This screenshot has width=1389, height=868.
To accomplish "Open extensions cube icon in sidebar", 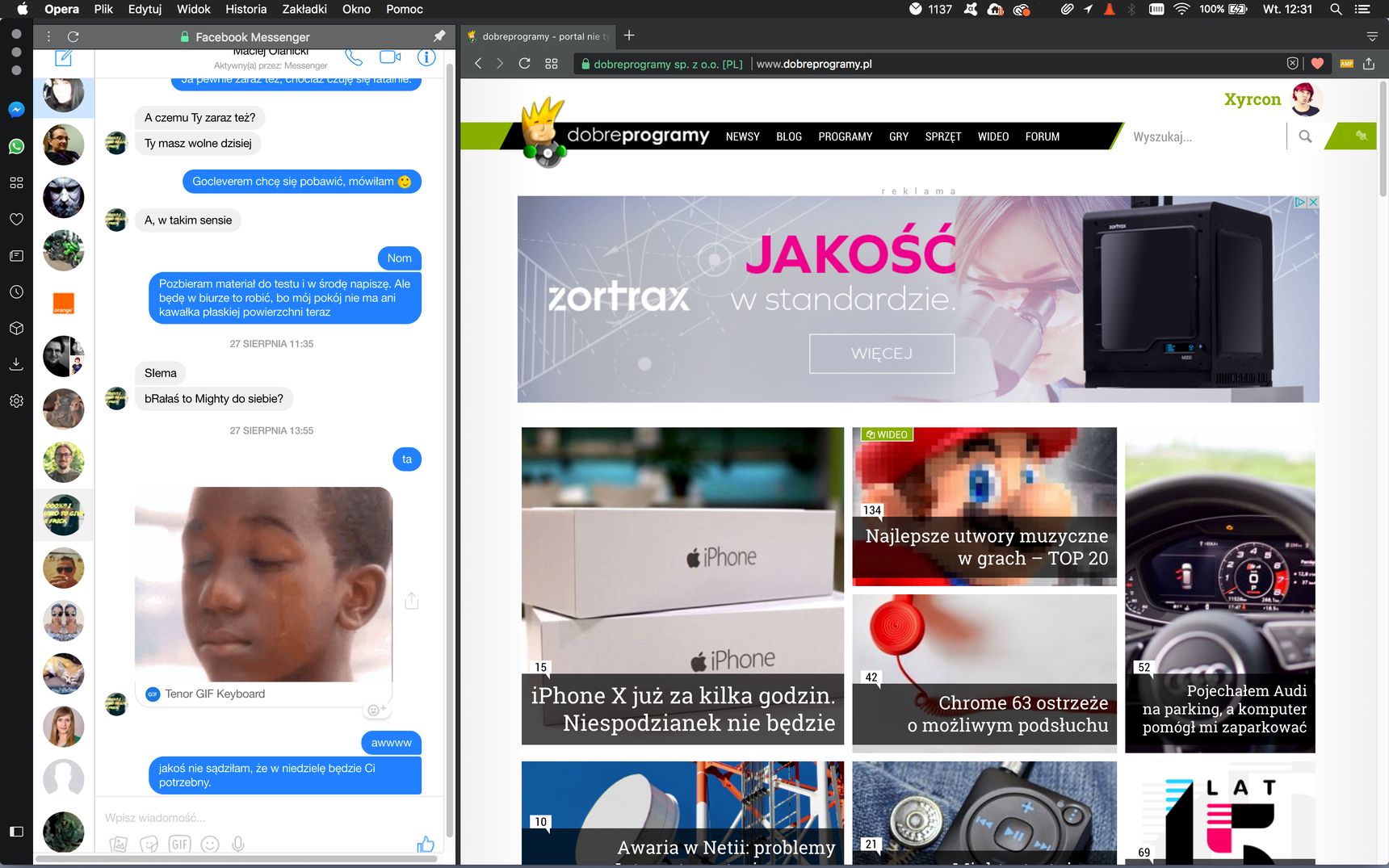I will tap(16, 328).
